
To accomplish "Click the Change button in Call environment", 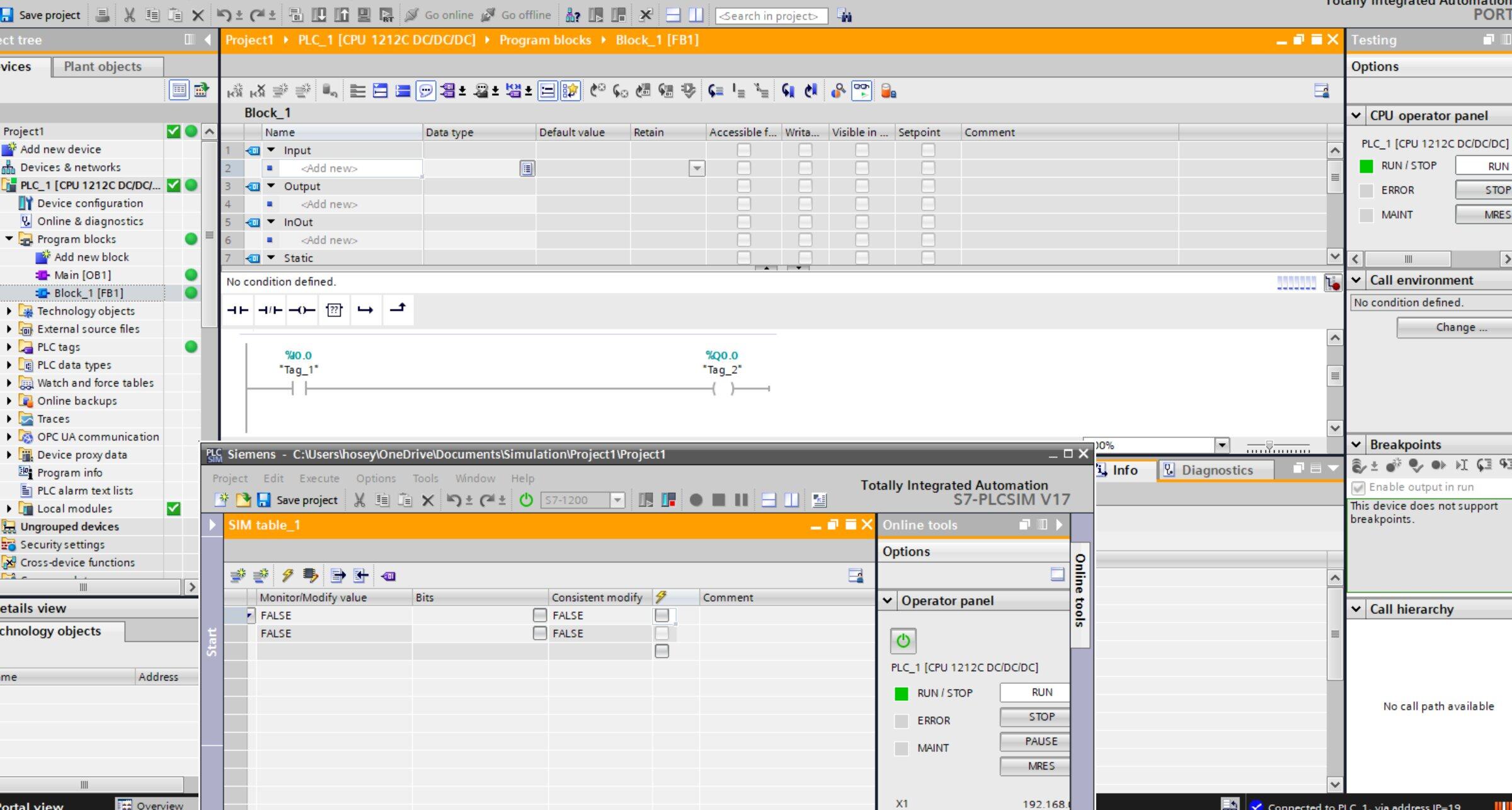I will coord(1454,327).
